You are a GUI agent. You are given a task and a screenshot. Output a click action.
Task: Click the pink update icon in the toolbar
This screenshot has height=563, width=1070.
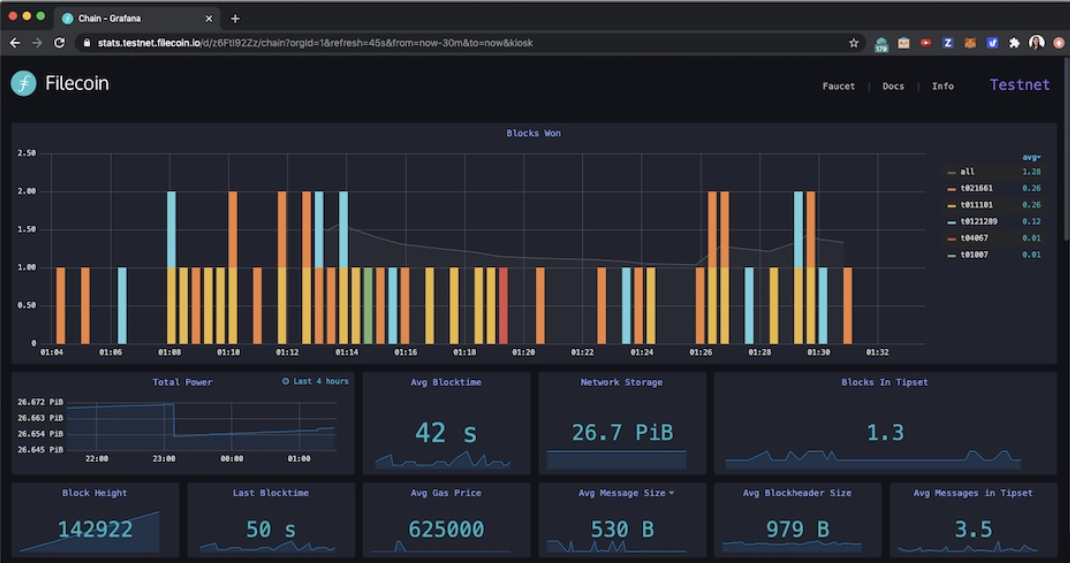1058,43
